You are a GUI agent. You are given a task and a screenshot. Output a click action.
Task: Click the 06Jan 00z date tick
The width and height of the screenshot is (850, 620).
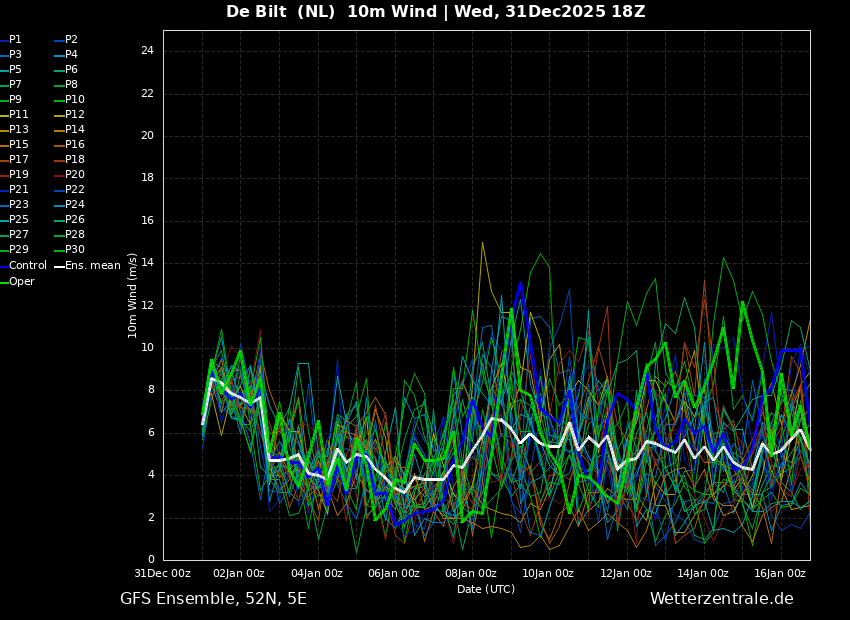(395, 573)
